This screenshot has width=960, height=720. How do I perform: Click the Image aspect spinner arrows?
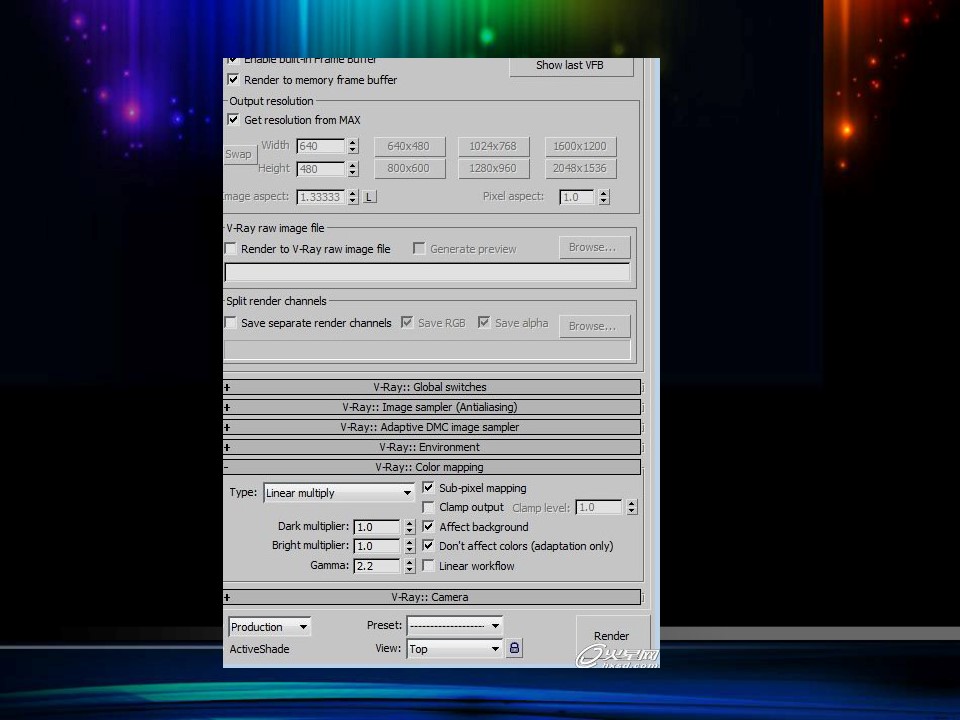353,197
